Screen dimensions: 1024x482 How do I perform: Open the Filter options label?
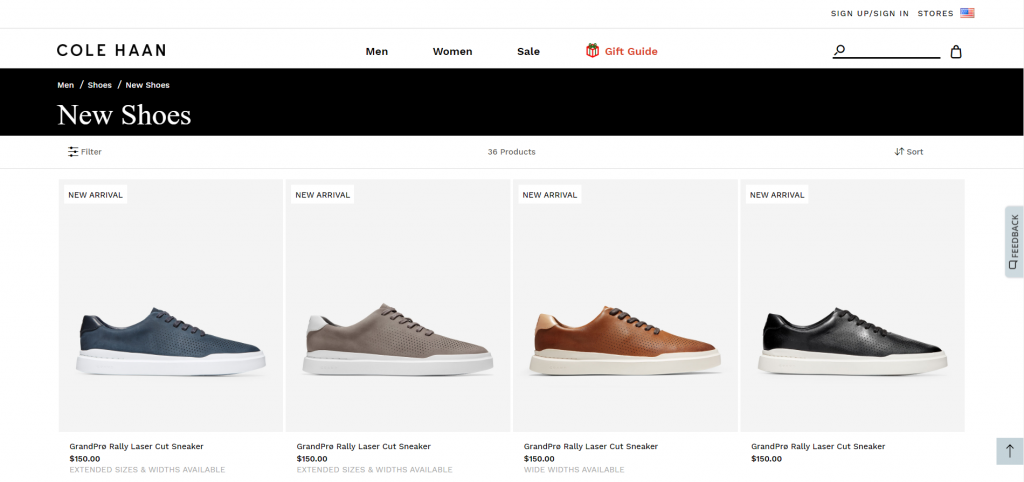(x=91, y=152)
